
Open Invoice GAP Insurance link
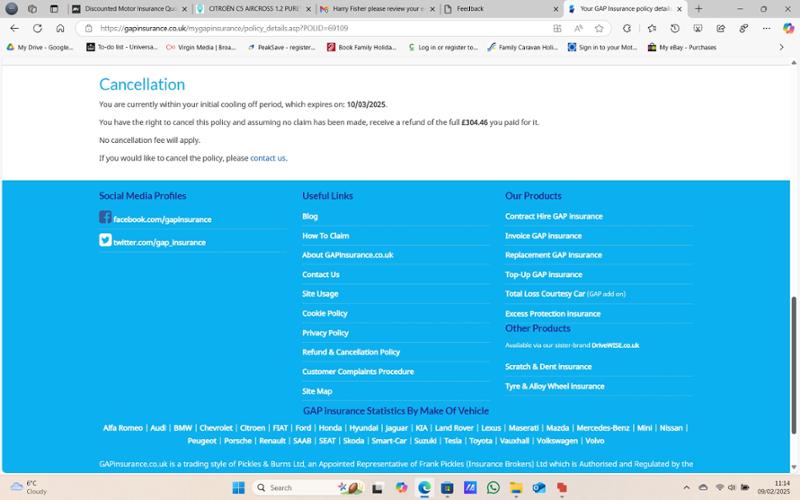(x=543, y=236)
